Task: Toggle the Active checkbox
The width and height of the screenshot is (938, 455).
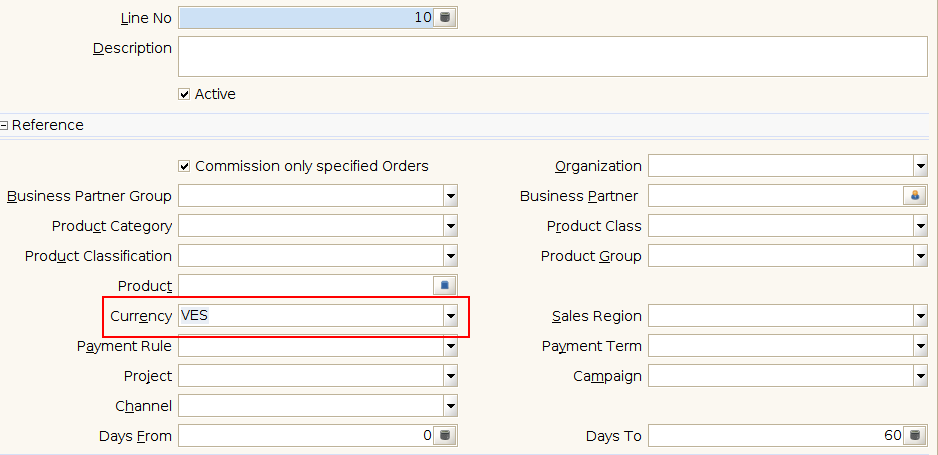Action: point(184,94)
